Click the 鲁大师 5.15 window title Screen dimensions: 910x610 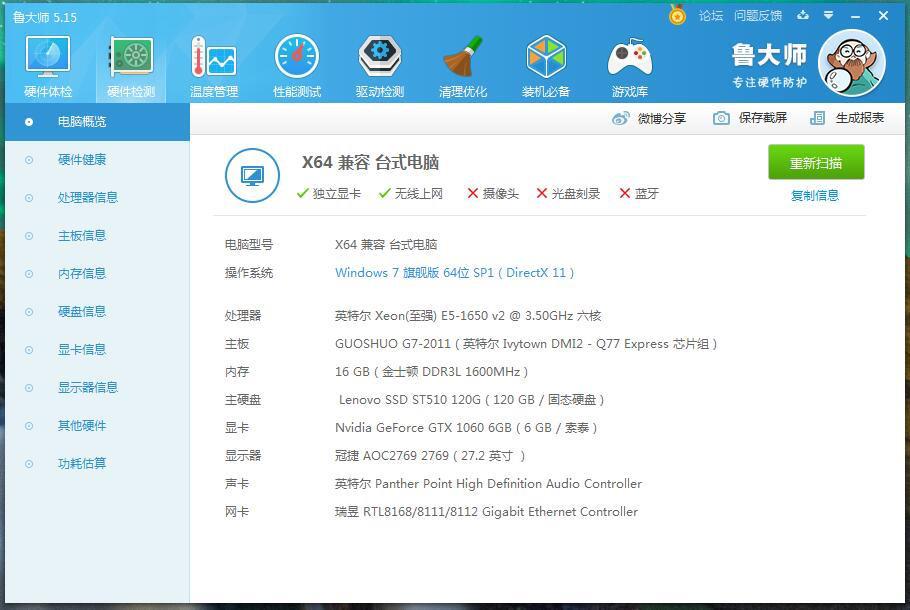(x=45, y=17)
